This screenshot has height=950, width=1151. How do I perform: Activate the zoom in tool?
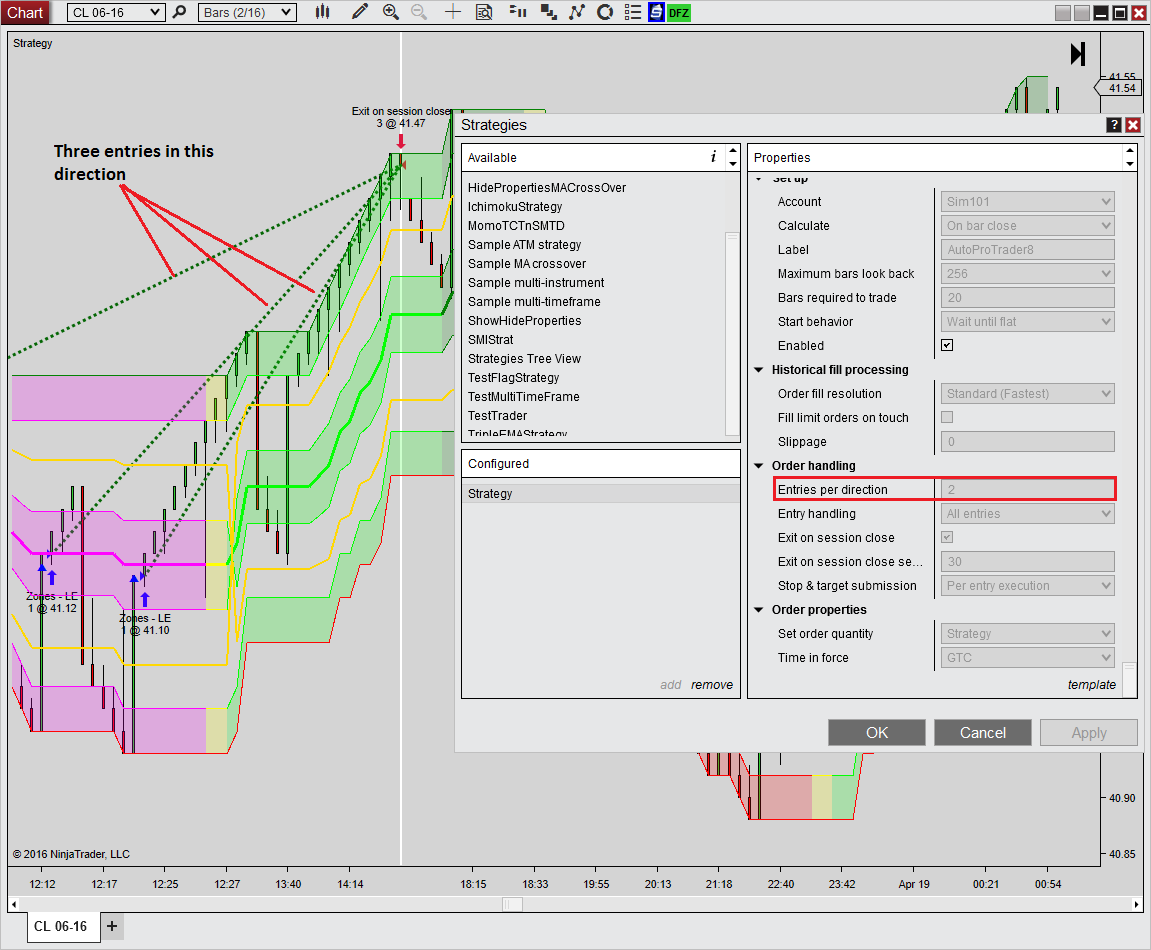(391, 12)
